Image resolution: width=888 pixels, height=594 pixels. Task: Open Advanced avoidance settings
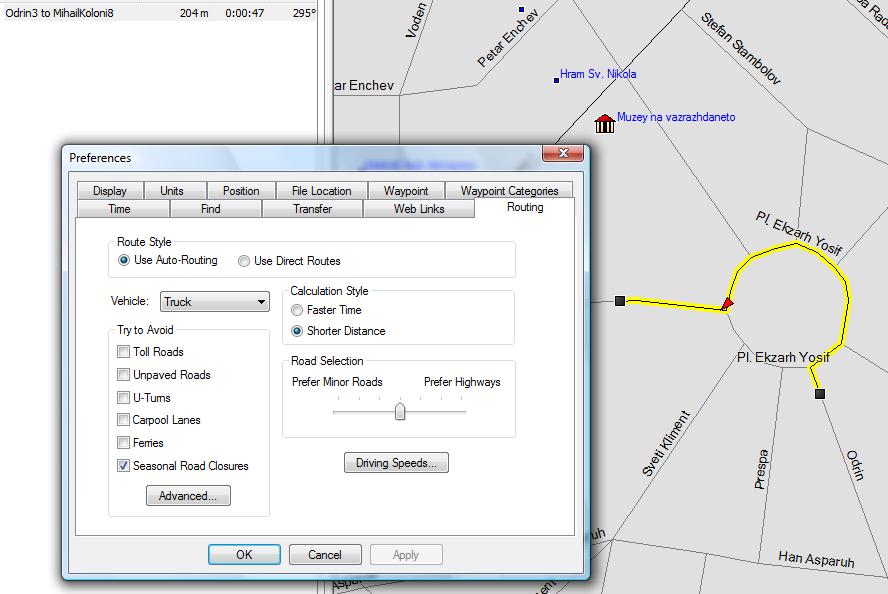point(188,496)
